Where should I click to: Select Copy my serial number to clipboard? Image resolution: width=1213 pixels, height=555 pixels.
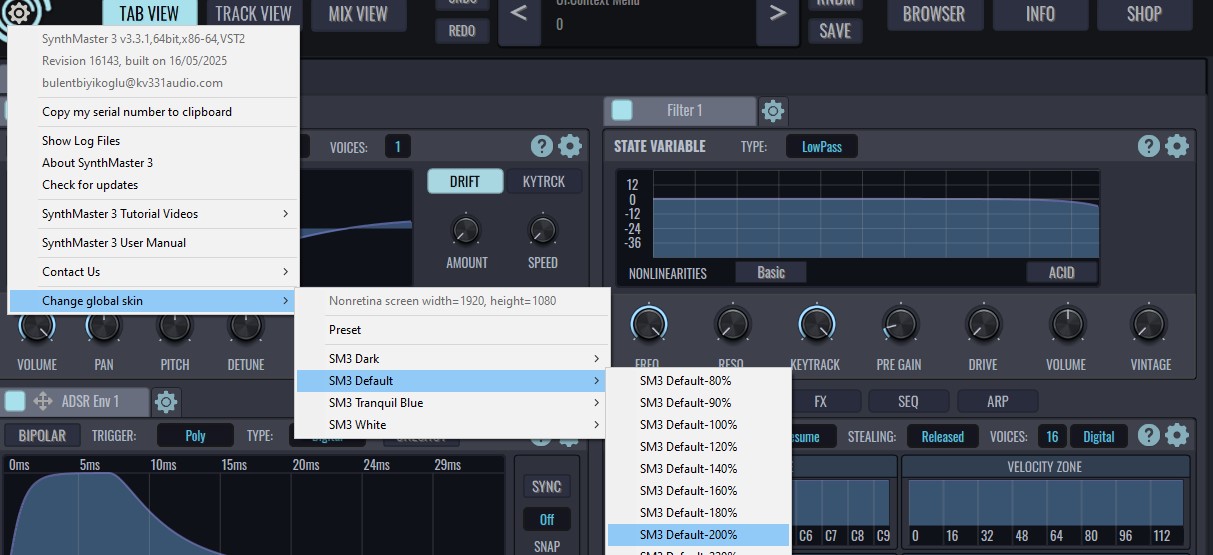click(x=154, y=112)
